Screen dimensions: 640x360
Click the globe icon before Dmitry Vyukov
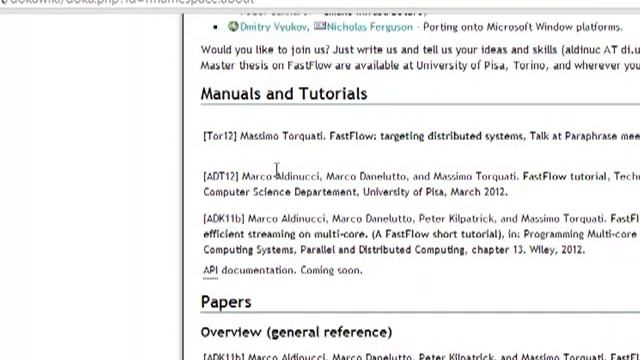click(x=233, y=27)
